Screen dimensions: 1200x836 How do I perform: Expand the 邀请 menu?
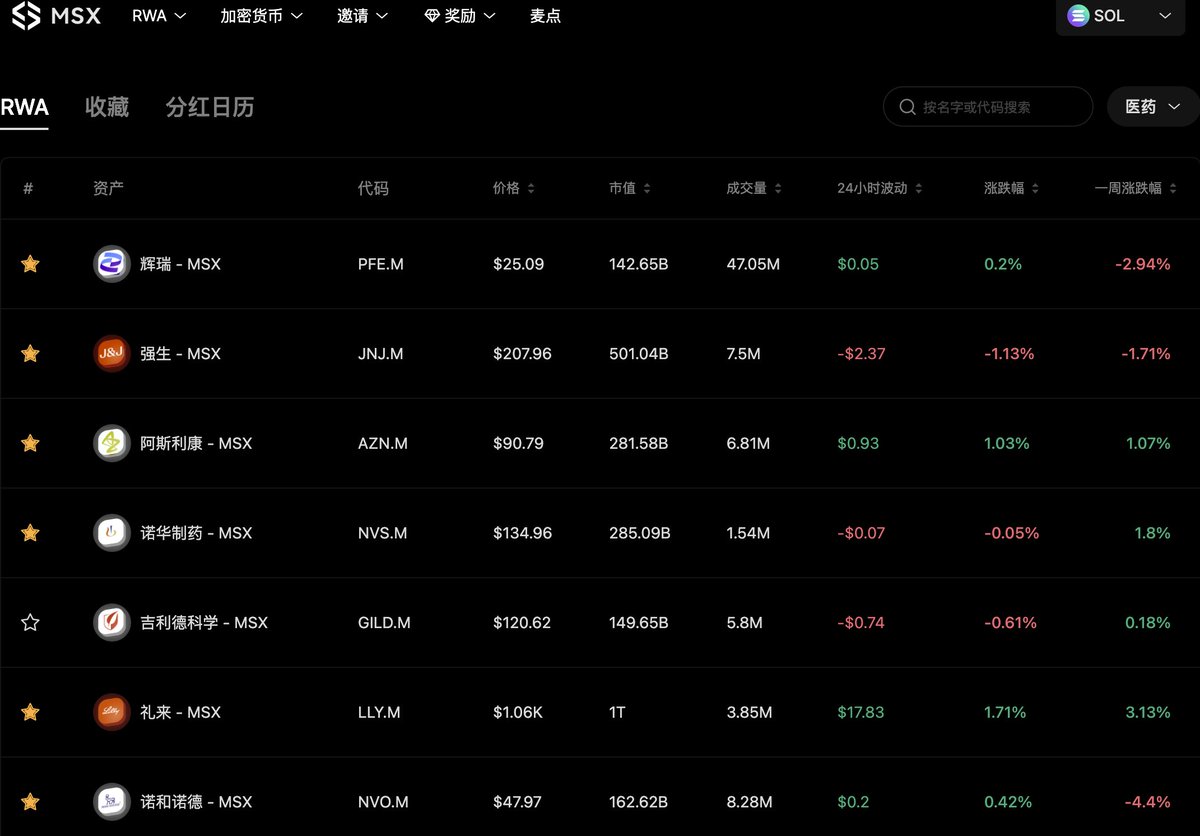(x=363, y=16)
